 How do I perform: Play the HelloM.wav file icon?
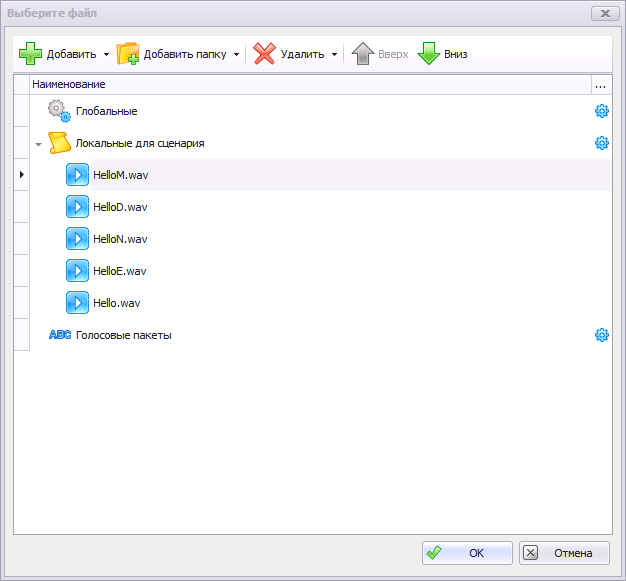[77, 174]
